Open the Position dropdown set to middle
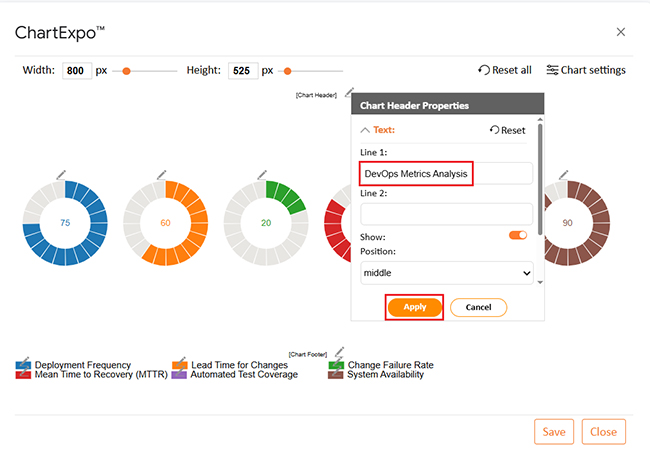 coord(446,273)
